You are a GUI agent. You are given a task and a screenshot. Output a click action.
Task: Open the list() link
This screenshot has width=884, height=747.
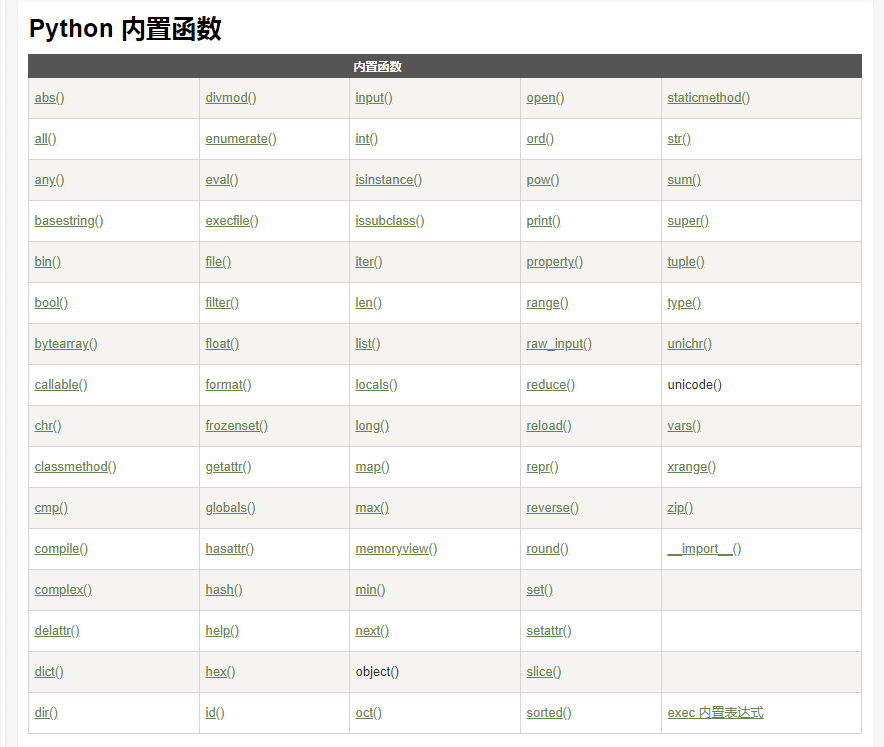[x=368, y=344]
